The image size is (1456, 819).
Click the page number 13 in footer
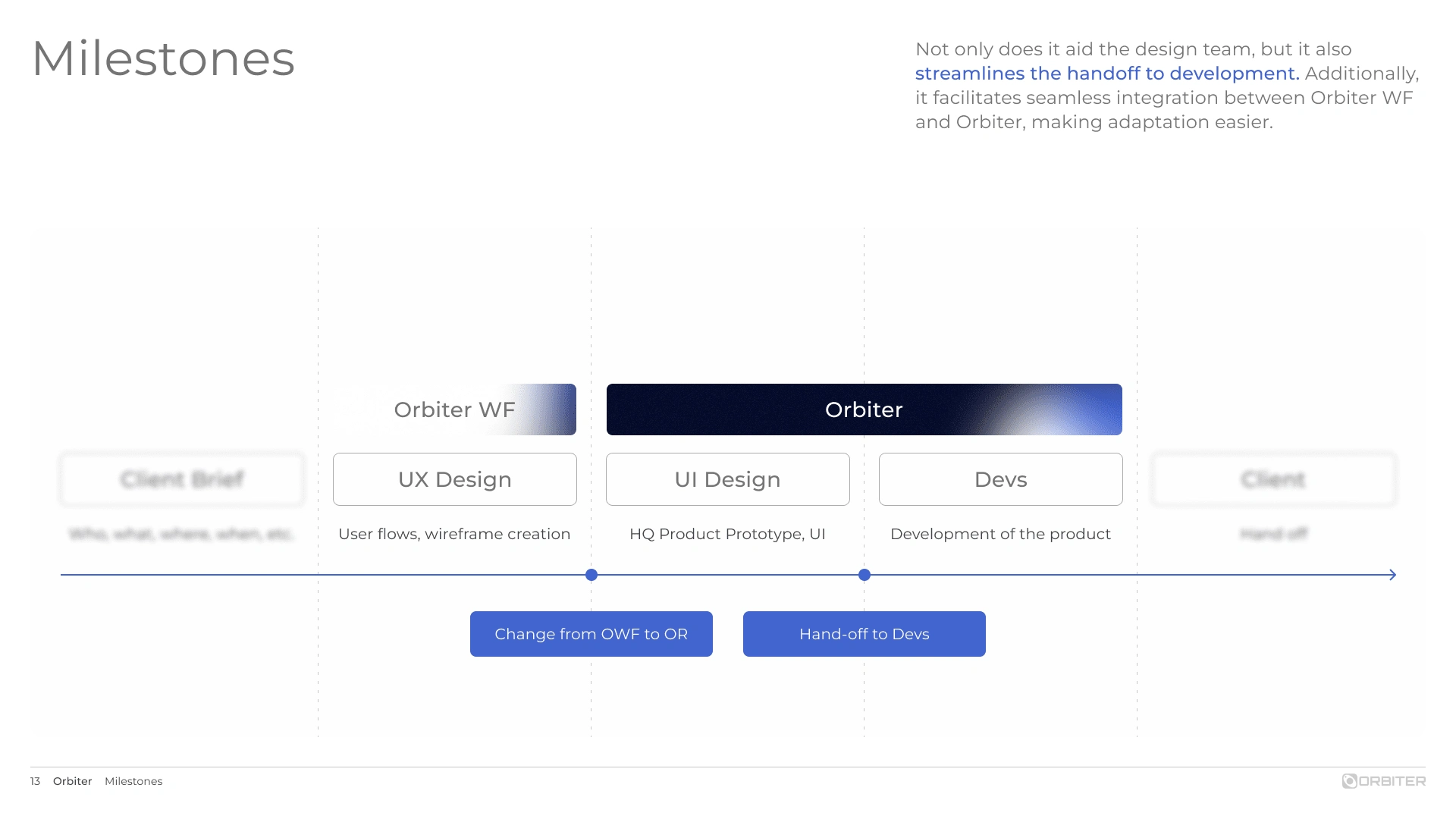pos(35,781)
